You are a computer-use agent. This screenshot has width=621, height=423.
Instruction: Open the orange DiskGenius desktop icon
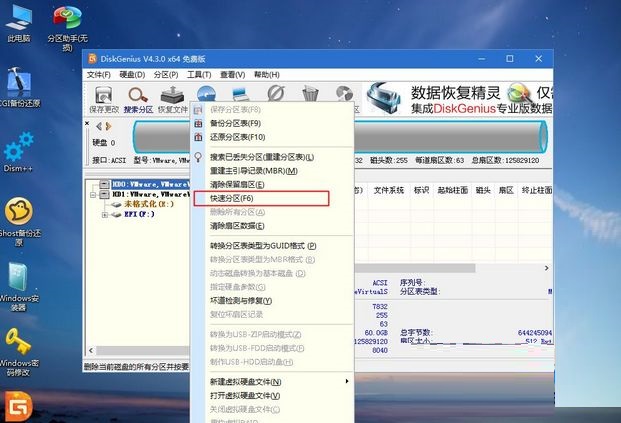click(x=18, y=406)
